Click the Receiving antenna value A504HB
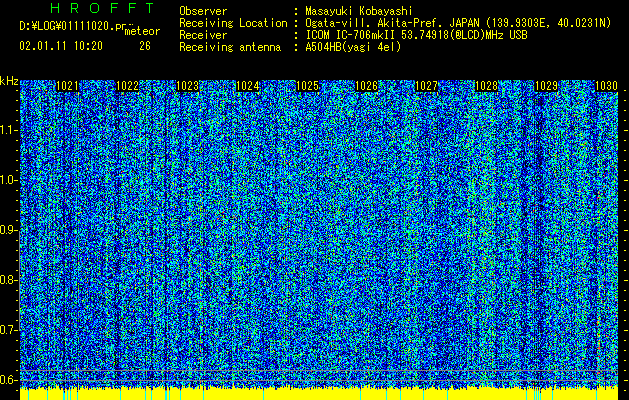 point(323,47)
